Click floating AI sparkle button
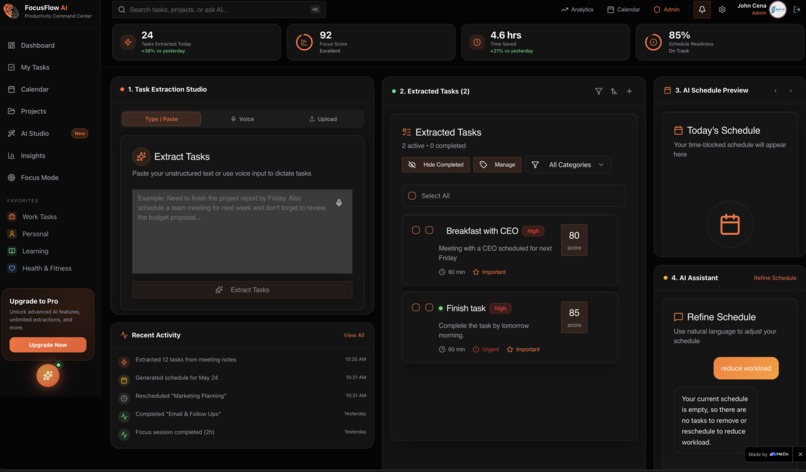806x472 pixels. coord(48,375)
